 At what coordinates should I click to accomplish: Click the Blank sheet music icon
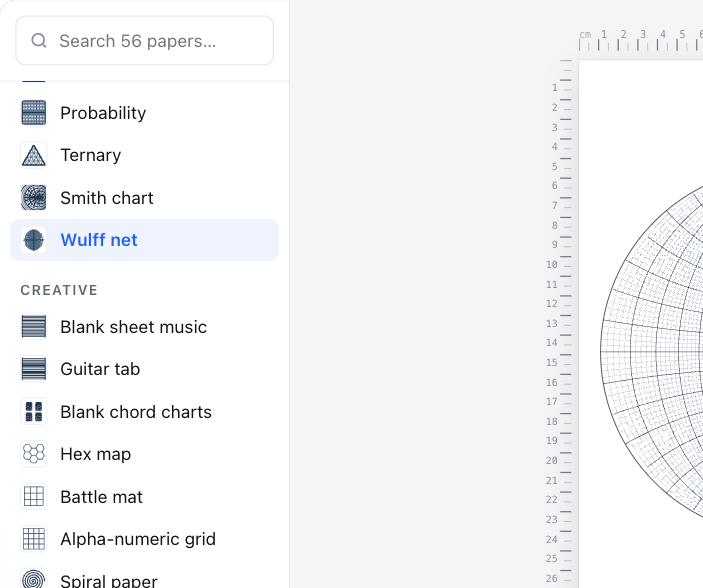(x=34, y=327)
